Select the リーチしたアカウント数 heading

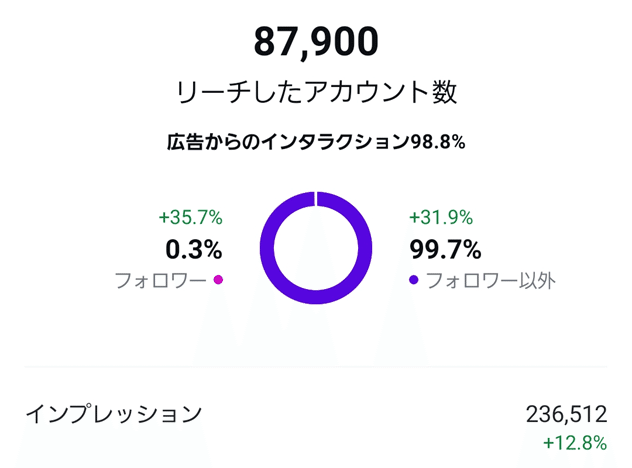pos(316,93)
